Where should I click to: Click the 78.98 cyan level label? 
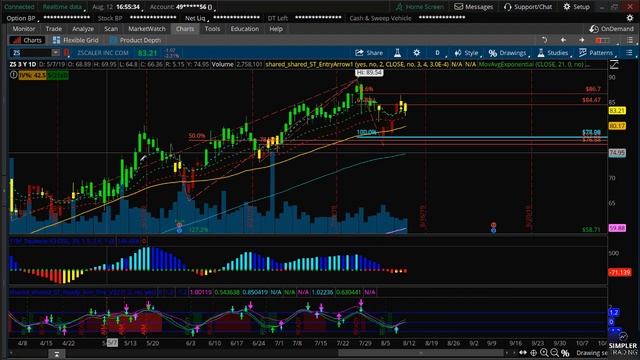click(x=591, y=132)
